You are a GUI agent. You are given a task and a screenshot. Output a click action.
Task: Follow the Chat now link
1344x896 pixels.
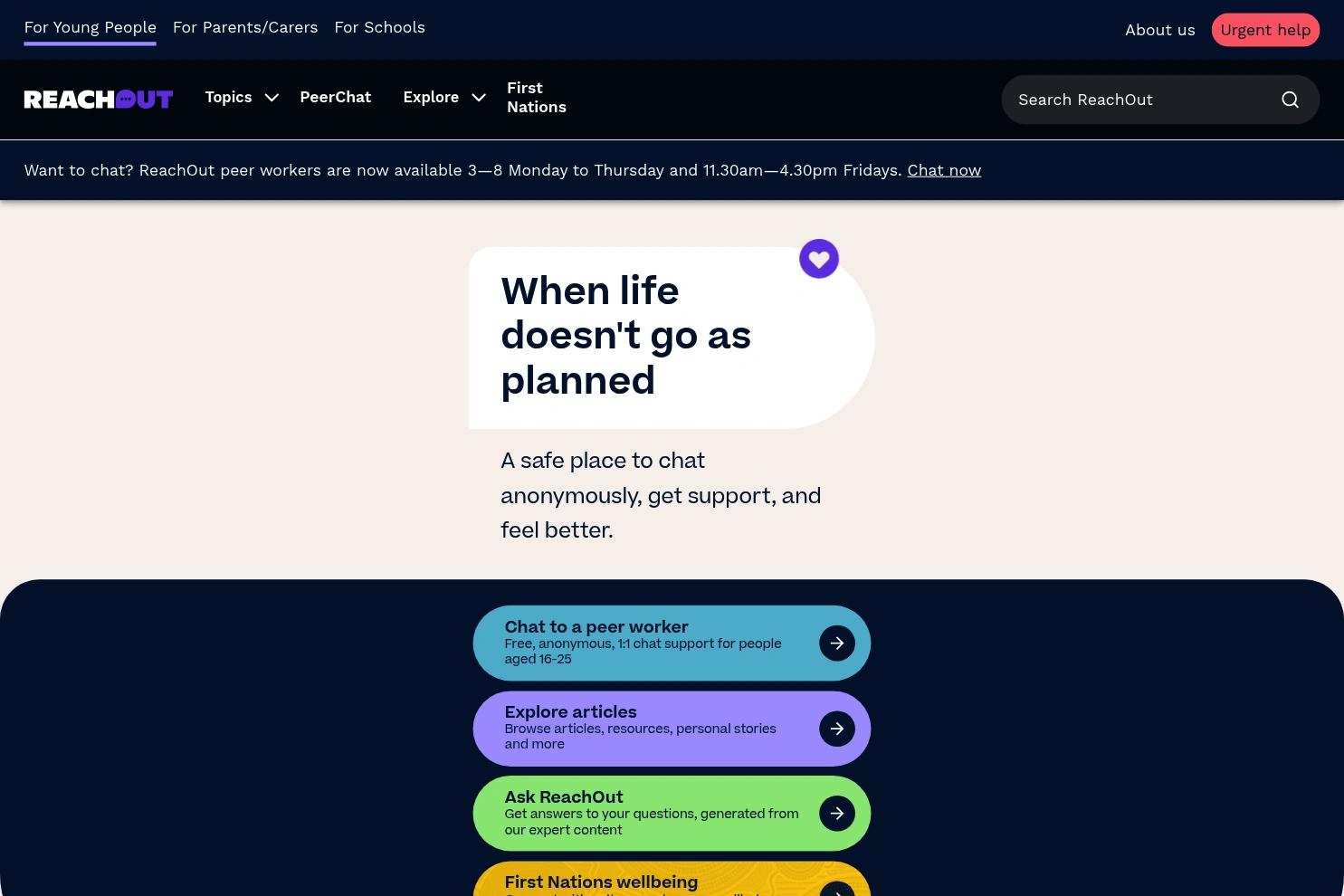[944, 170]
